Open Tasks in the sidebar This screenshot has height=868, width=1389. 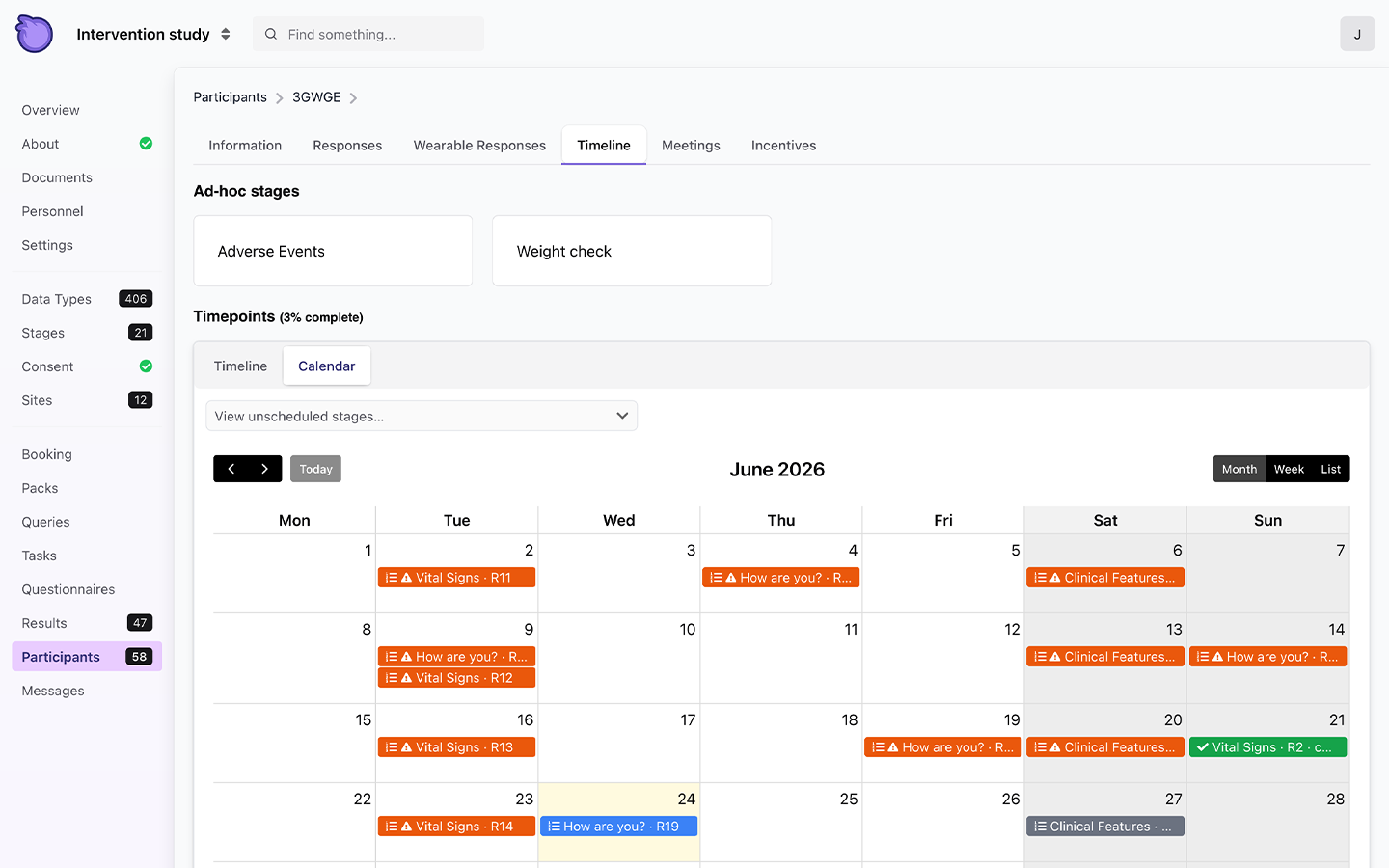click(x=39, y=556)
